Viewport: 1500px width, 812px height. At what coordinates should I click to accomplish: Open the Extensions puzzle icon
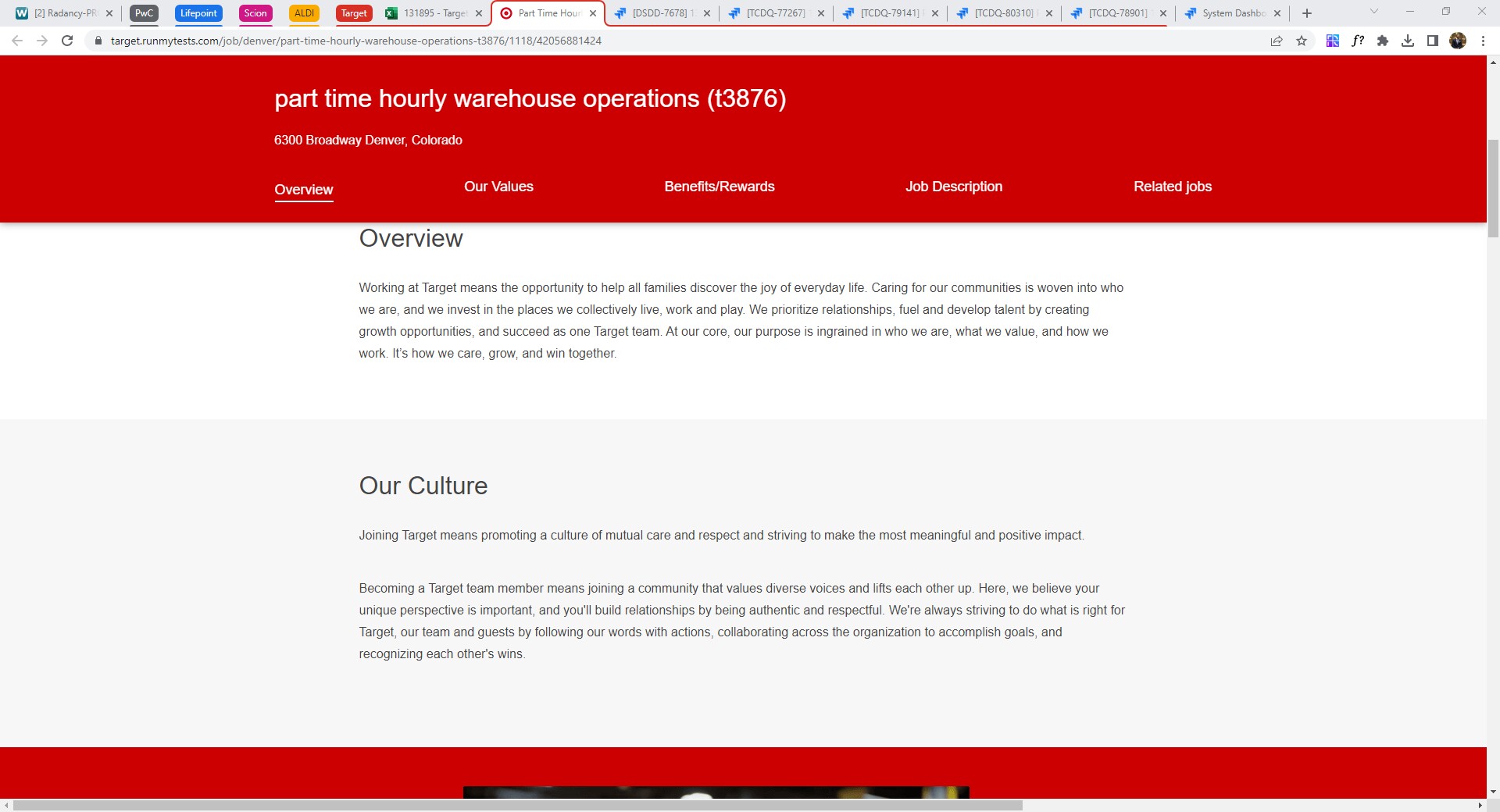pos(1383,41)
